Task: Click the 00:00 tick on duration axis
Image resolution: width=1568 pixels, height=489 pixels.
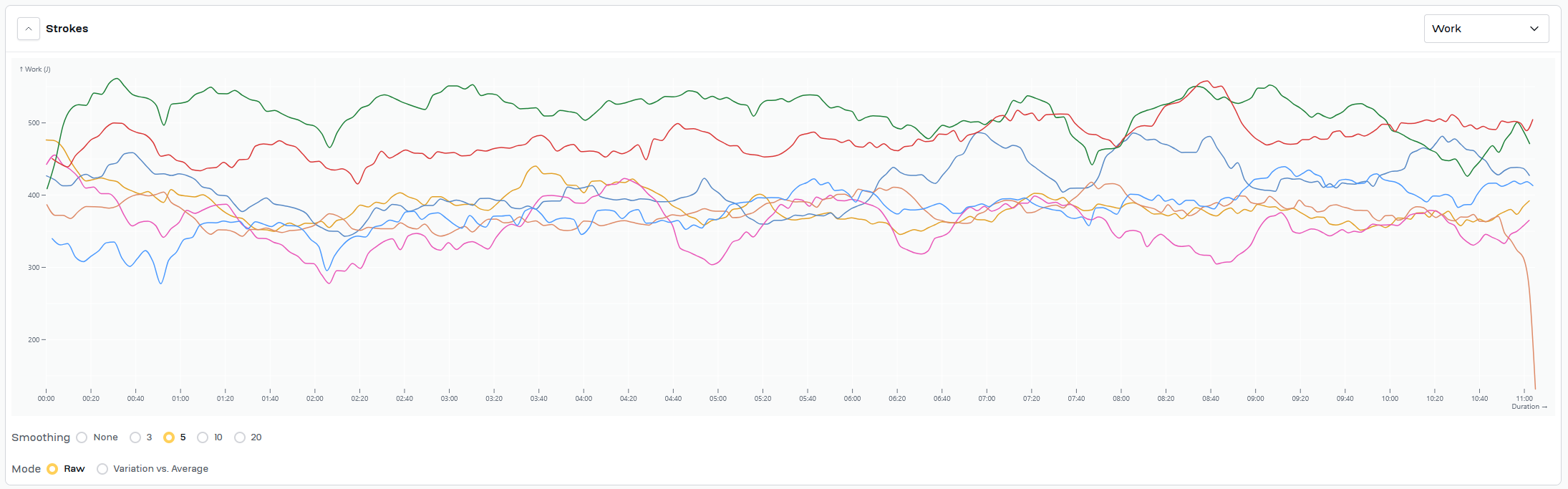Action: pyautogui.click(x=47, y=398)
